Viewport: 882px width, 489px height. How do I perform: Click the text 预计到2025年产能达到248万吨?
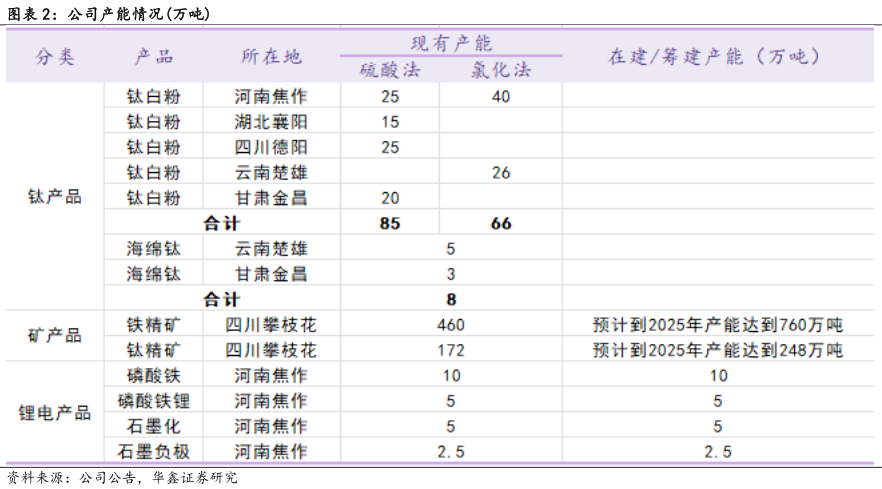pyautogui.click(x=717, y=350)
